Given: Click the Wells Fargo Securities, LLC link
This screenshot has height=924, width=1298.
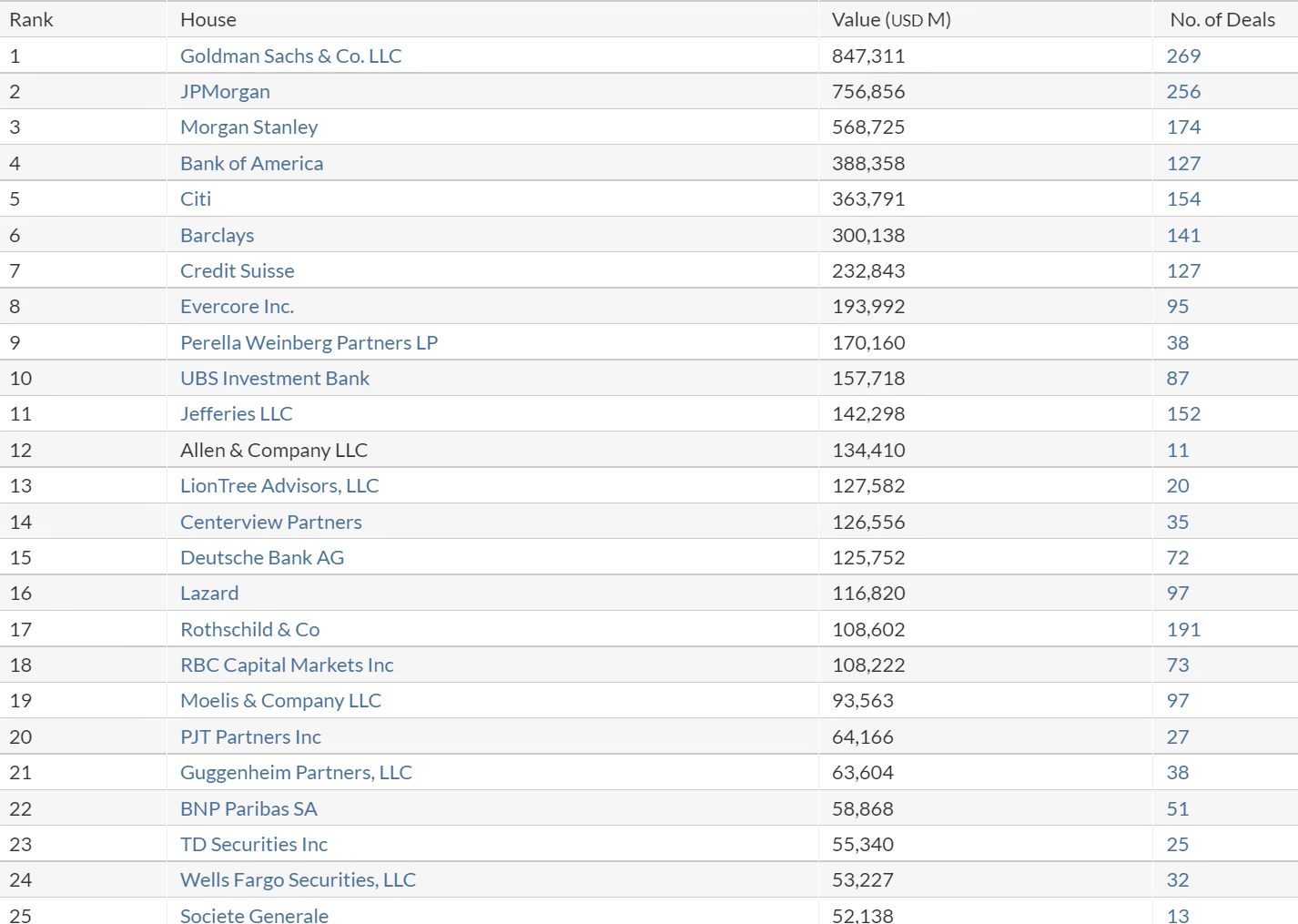Looking at the screenshot, I should point(298,879).
